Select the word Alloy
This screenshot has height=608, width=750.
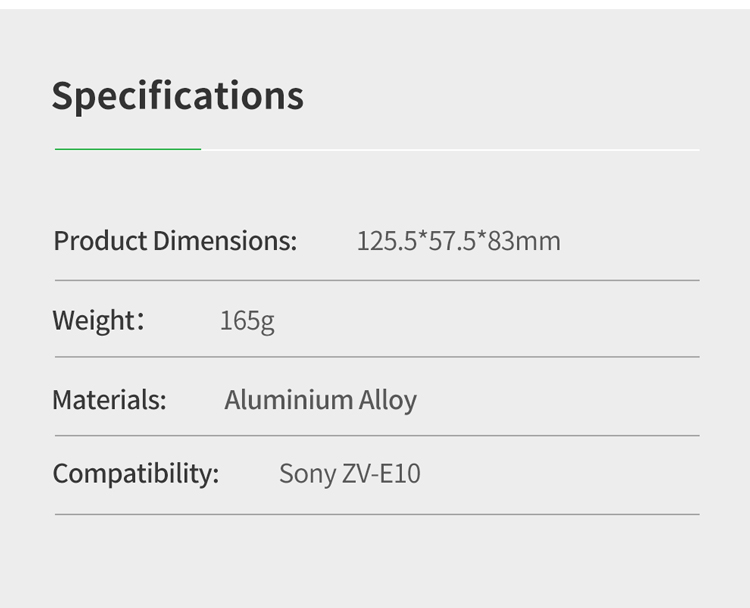(388, 400)
